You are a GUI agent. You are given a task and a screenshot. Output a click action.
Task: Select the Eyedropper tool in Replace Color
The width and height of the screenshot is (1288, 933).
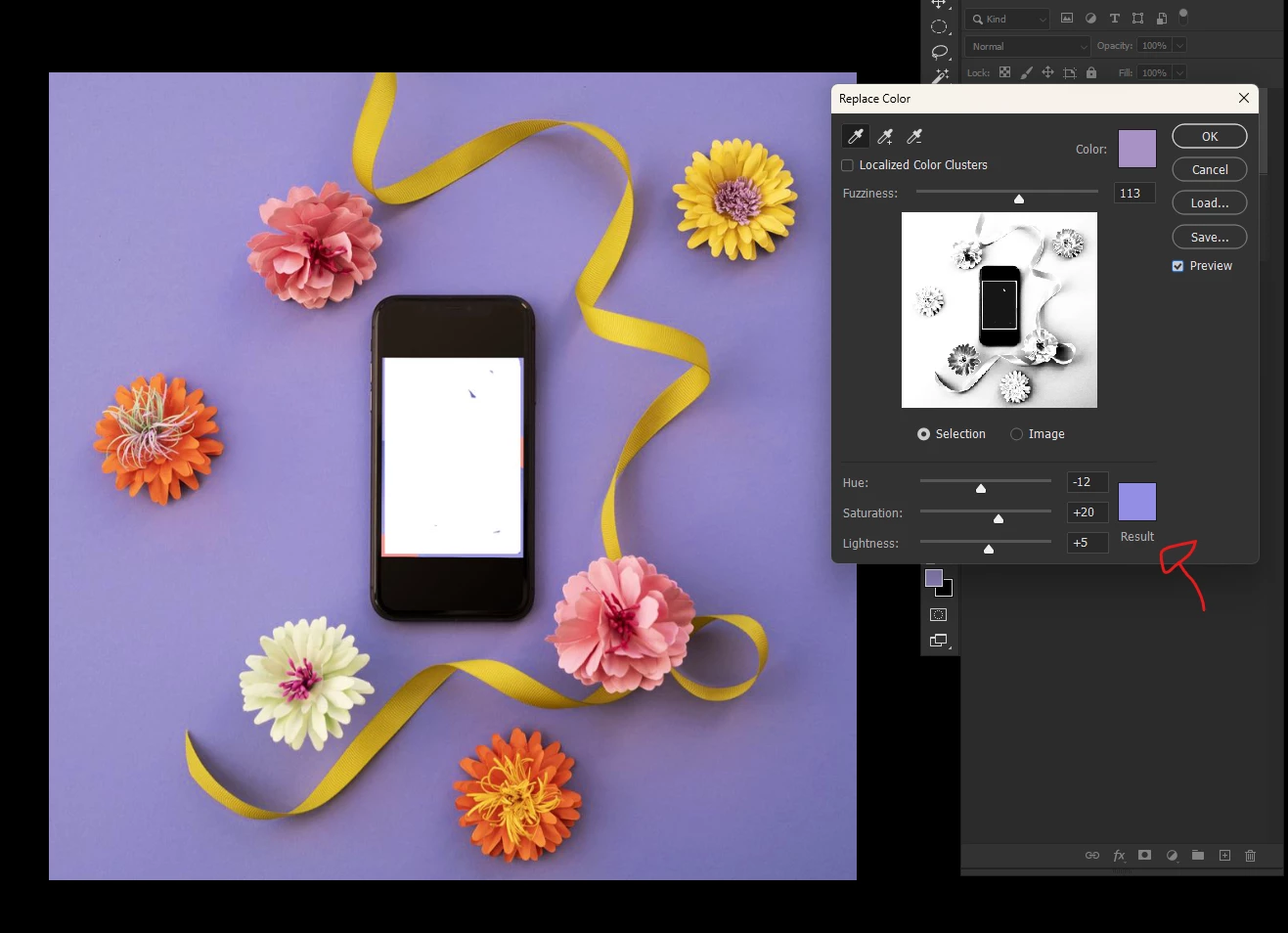coord(856,136)
